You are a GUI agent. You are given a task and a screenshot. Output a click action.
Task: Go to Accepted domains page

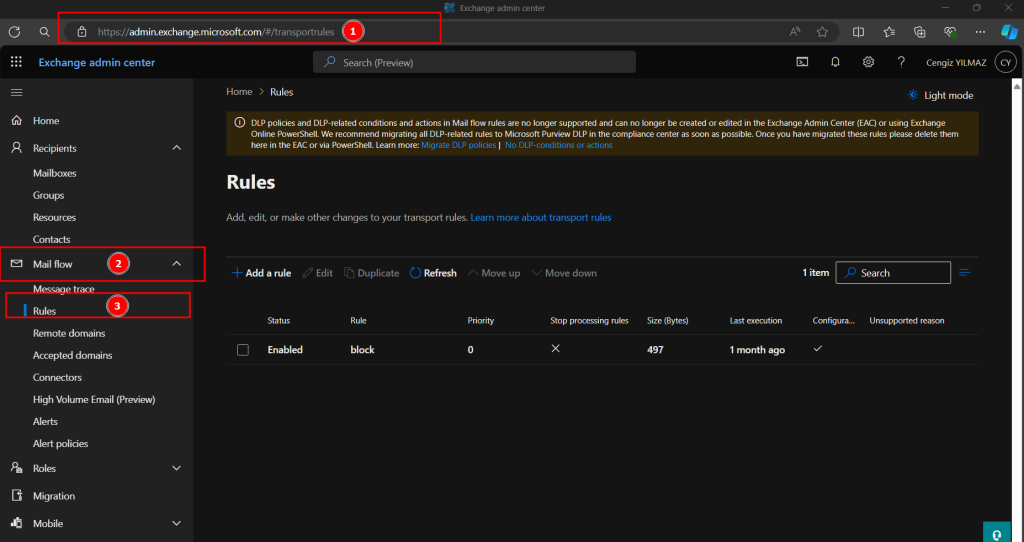[72, 355]
